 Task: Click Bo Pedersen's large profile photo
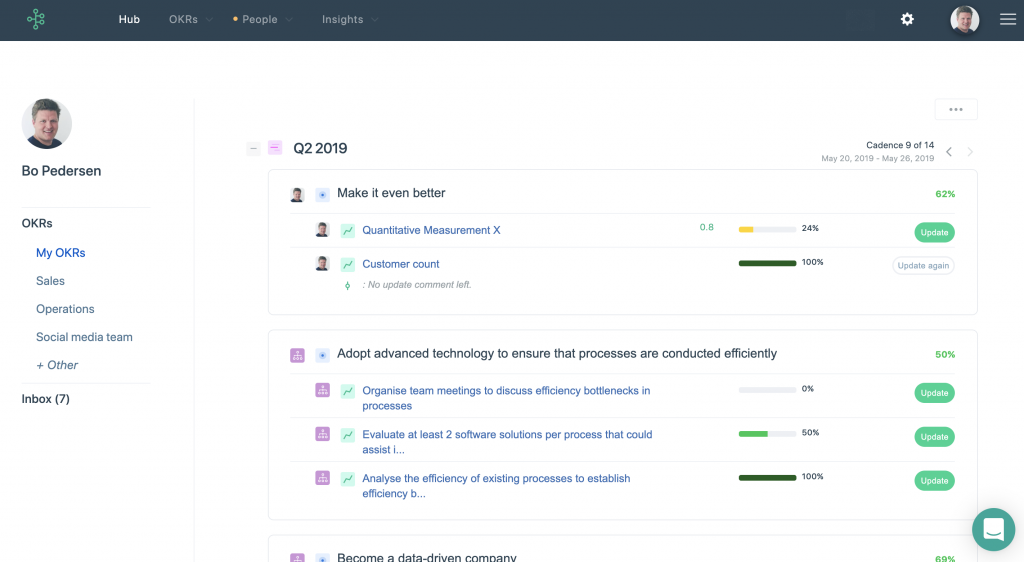[x=46, y=123]
